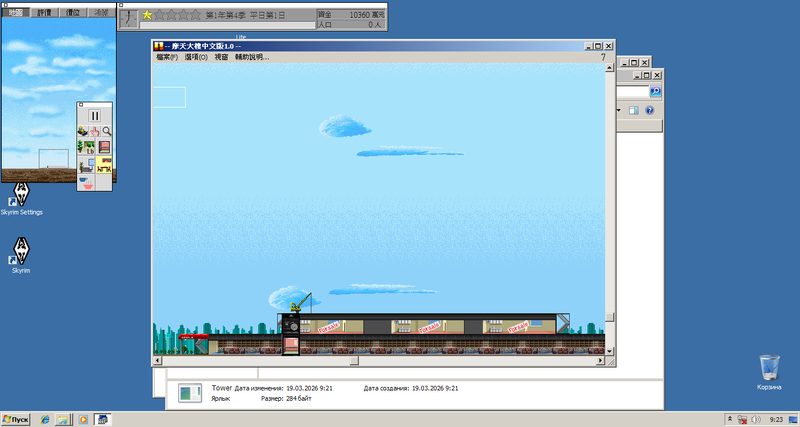Pause the game with the pause button

[x=95, y=116]
